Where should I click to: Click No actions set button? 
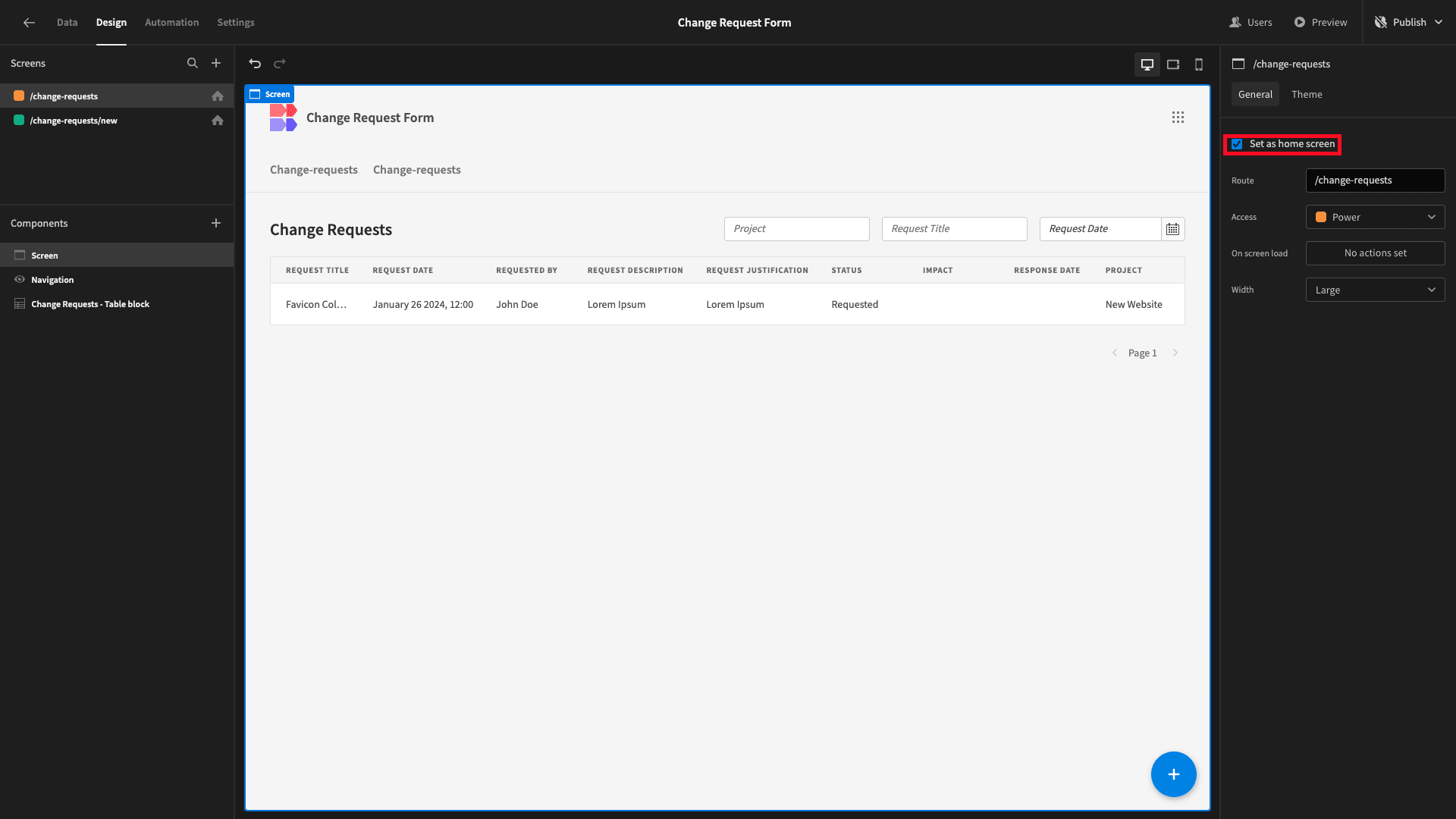point(1375,254)
